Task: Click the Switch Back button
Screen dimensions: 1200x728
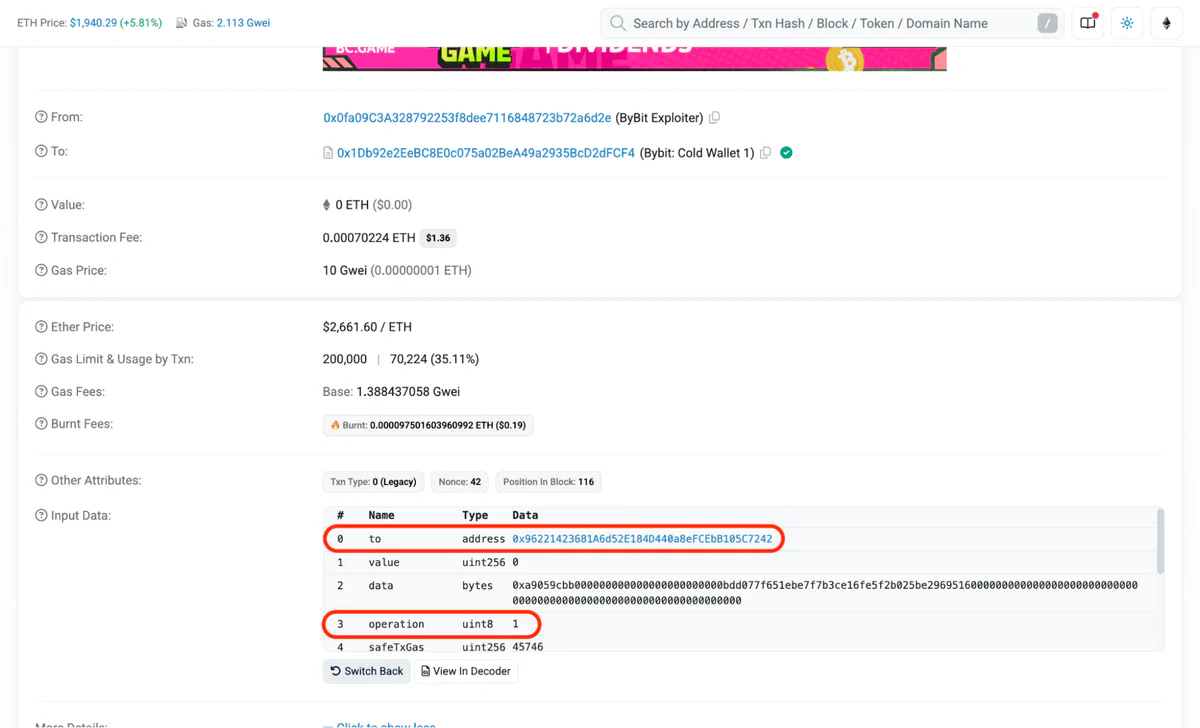Action: (366, 671)
